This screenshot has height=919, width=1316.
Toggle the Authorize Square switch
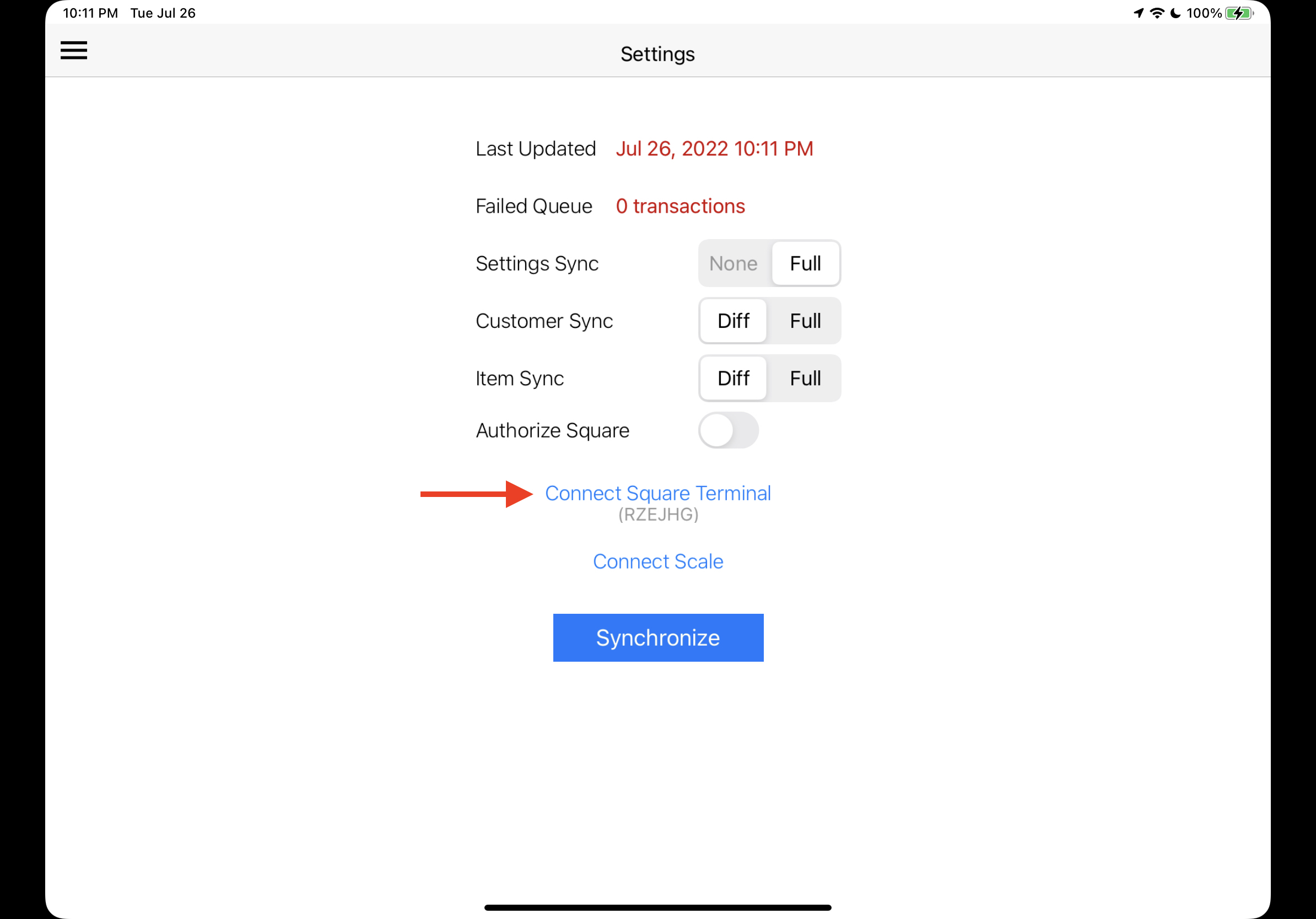(728, 430)
